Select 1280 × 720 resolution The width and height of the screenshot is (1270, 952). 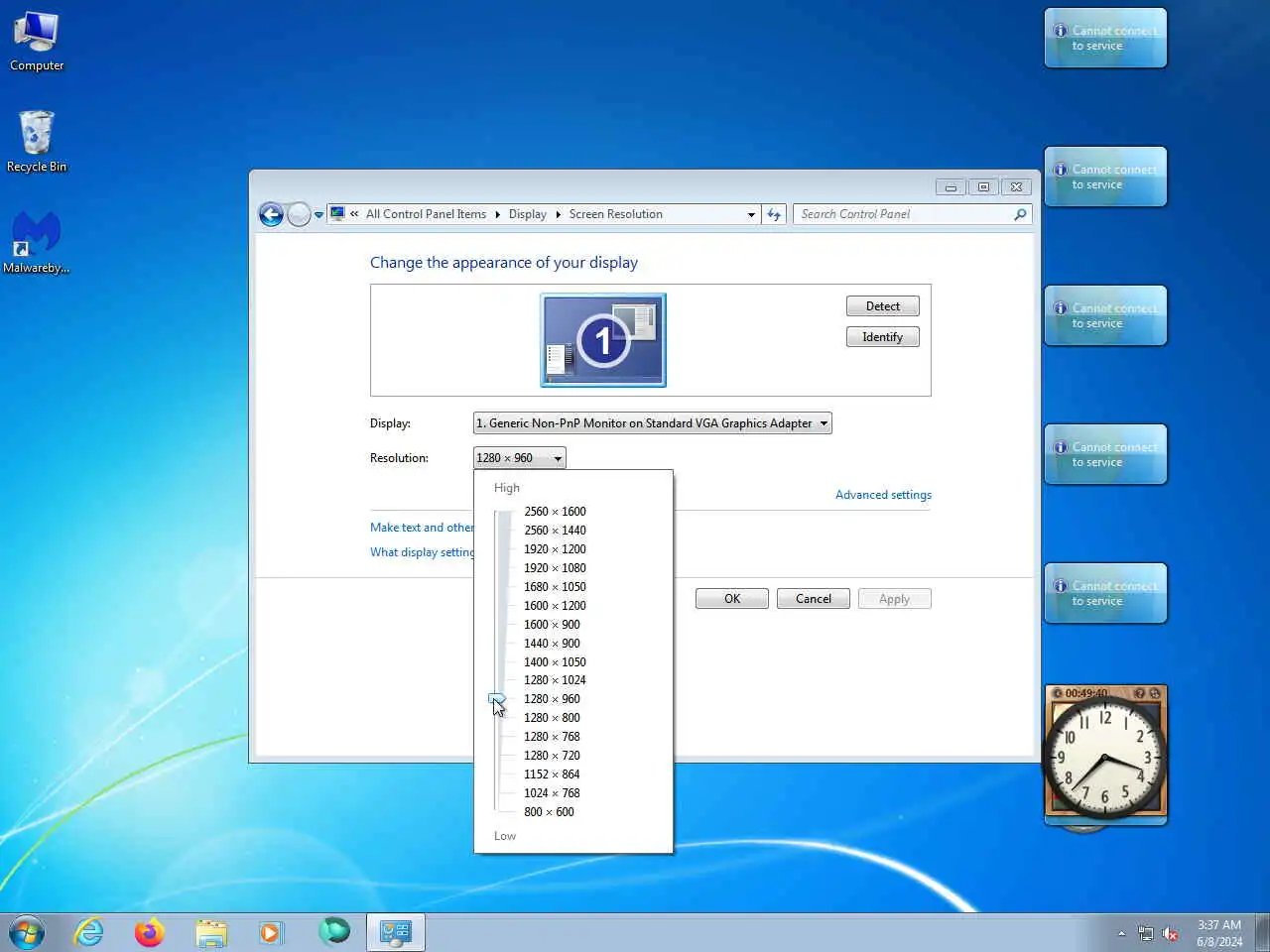coord(552,756)
